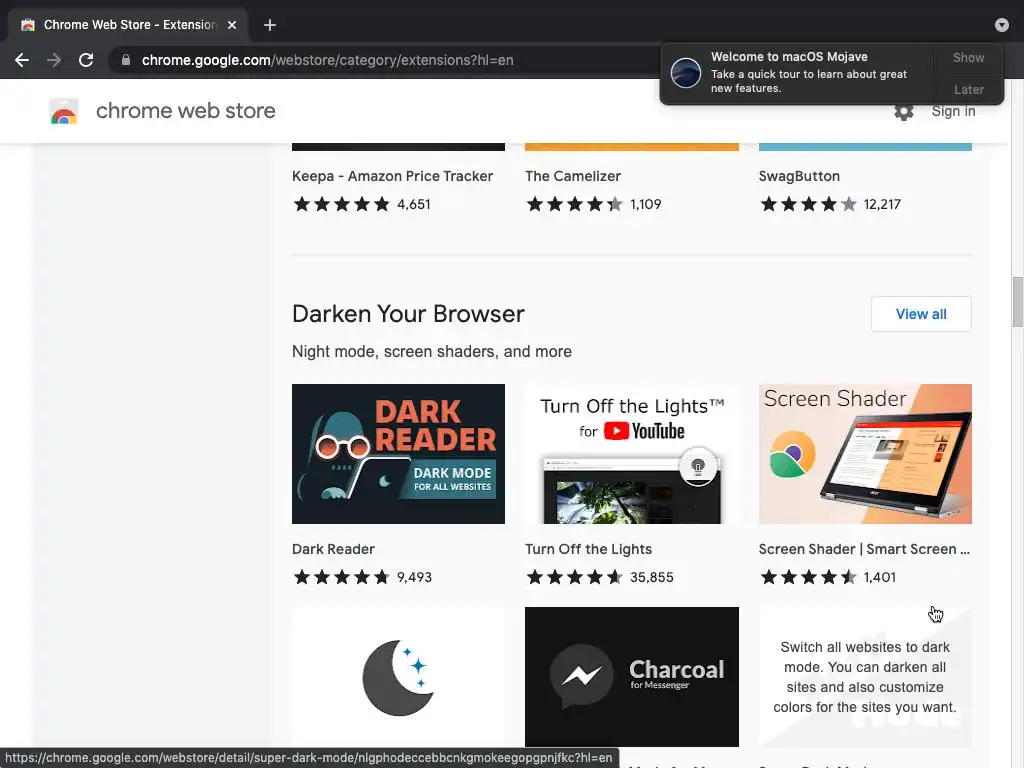Open the Charcoal for Messenger thumbnail

pyautogui.click(x=632, y=677)
